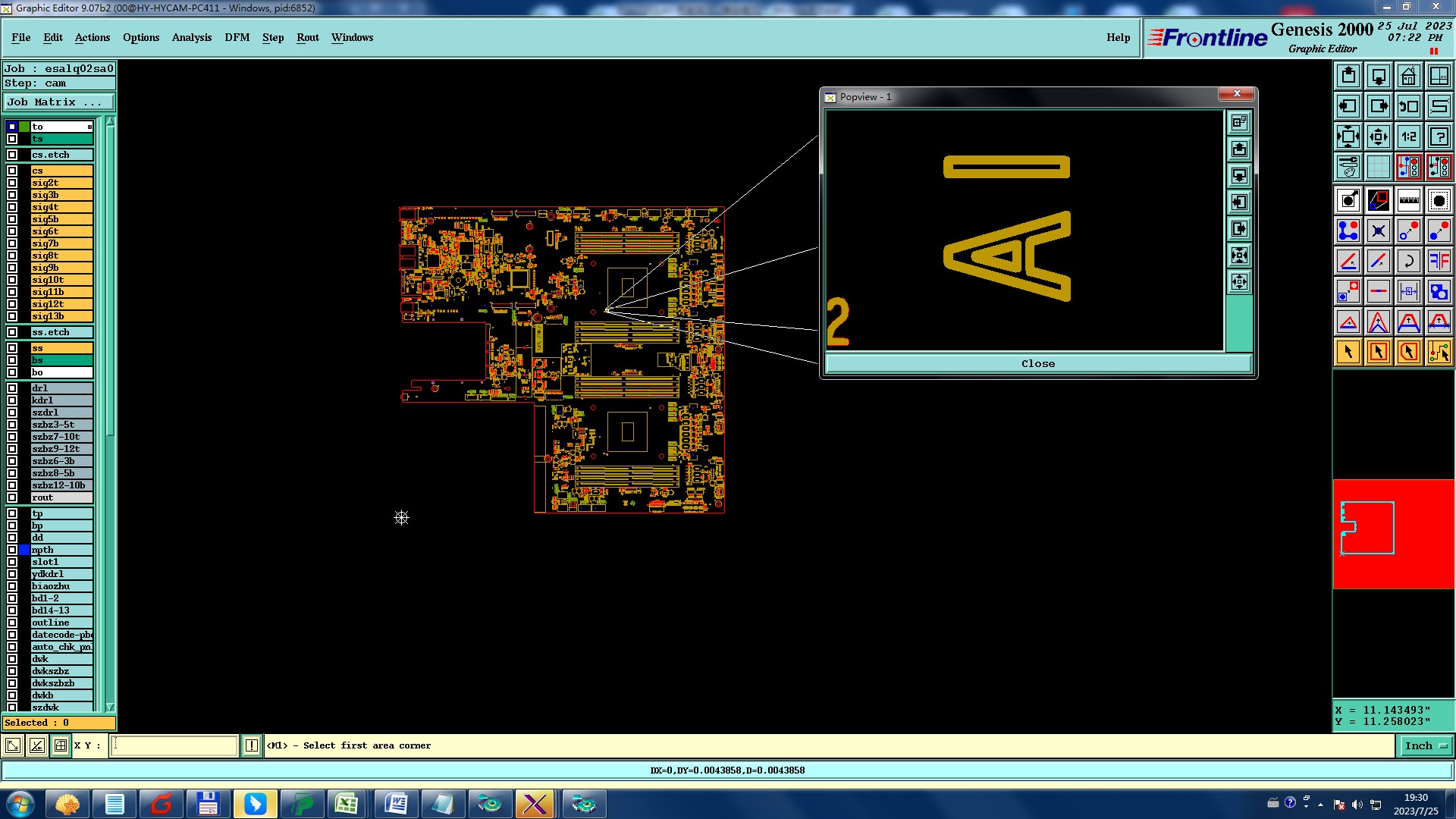Open the grid display icon
Image resolution: width=1456 pixels, height=819 pixels.
coord(1378,167)
